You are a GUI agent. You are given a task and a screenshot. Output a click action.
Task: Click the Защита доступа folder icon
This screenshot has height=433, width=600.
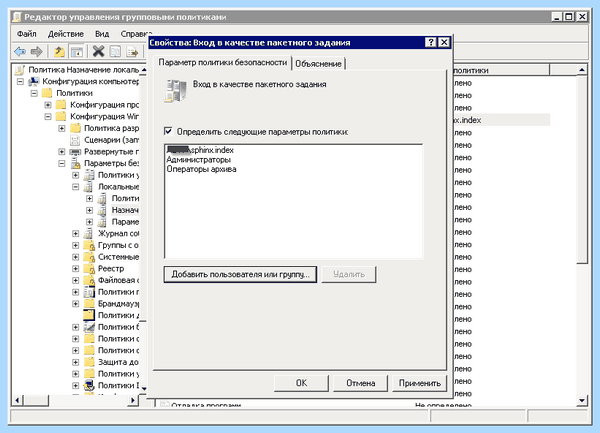89,362
